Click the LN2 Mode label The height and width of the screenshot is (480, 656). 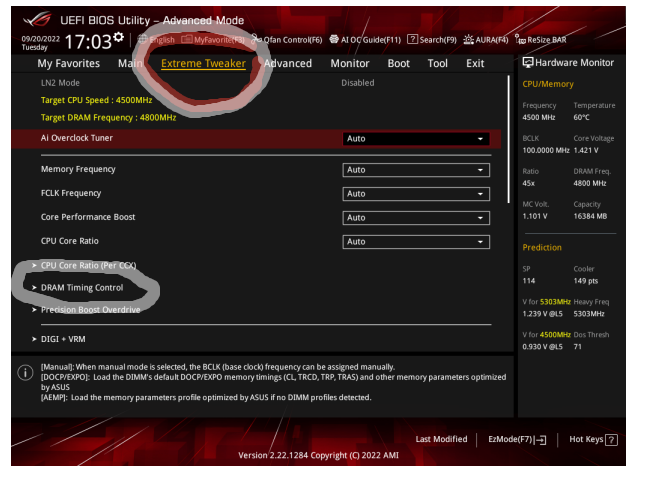click(60, 83)
